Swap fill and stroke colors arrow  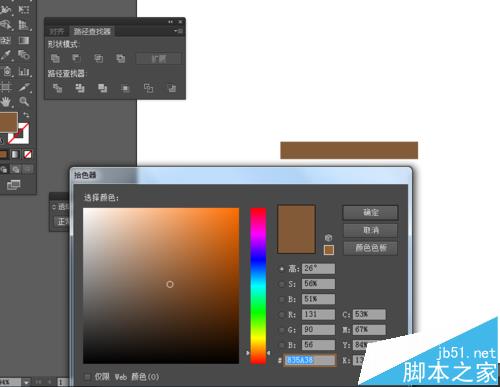[26, 115]
